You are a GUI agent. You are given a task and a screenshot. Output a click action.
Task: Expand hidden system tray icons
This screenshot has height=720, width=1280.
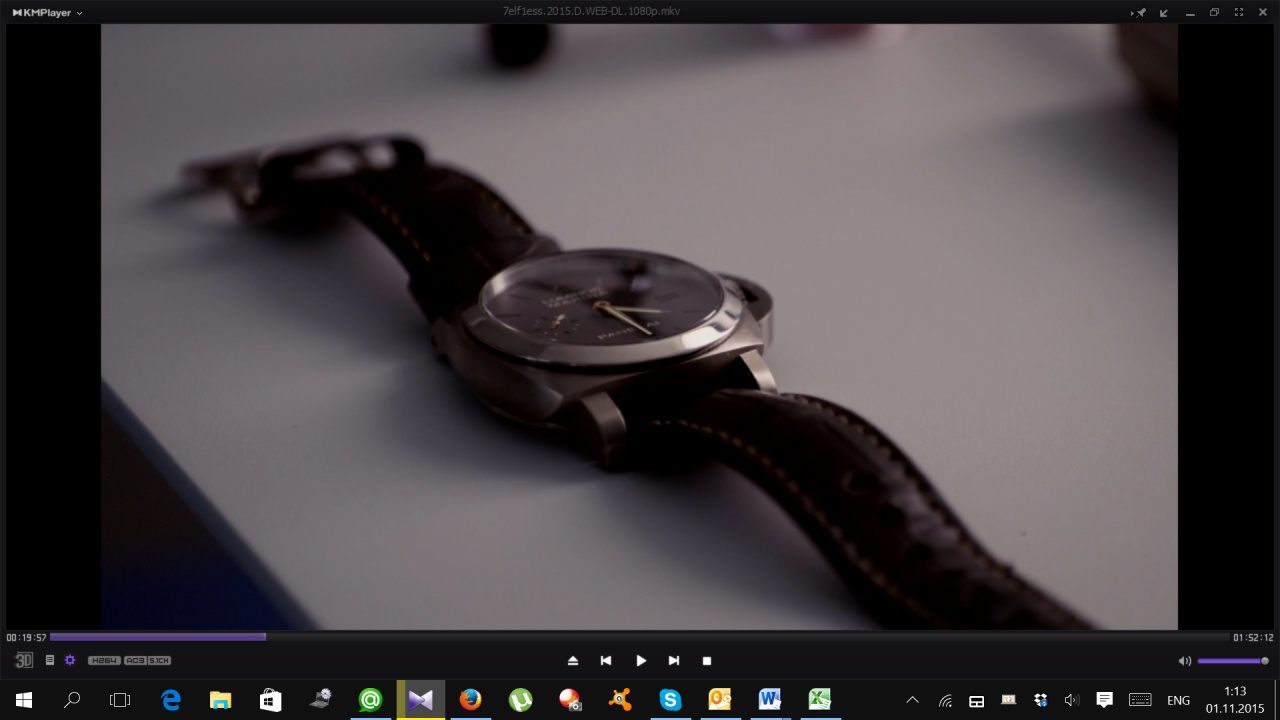912,700
